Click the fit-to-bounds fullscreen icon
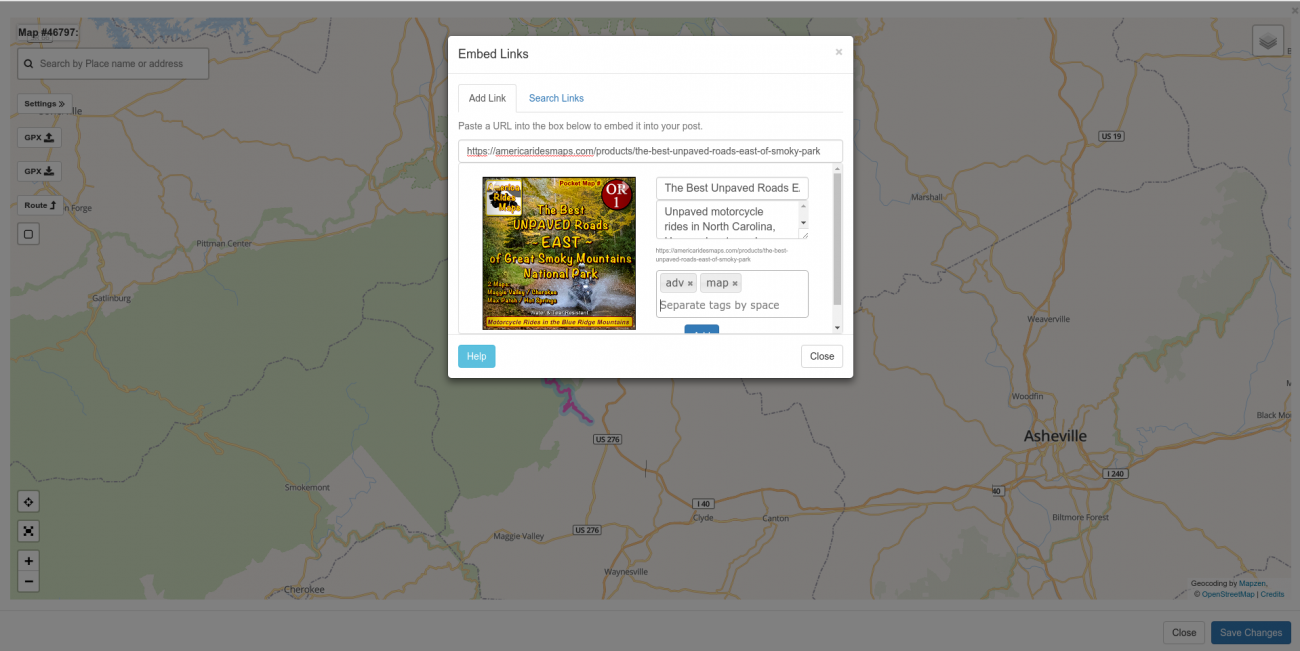Image resolution: width=1300 pixels, height=651 pixels. point(28,531)
